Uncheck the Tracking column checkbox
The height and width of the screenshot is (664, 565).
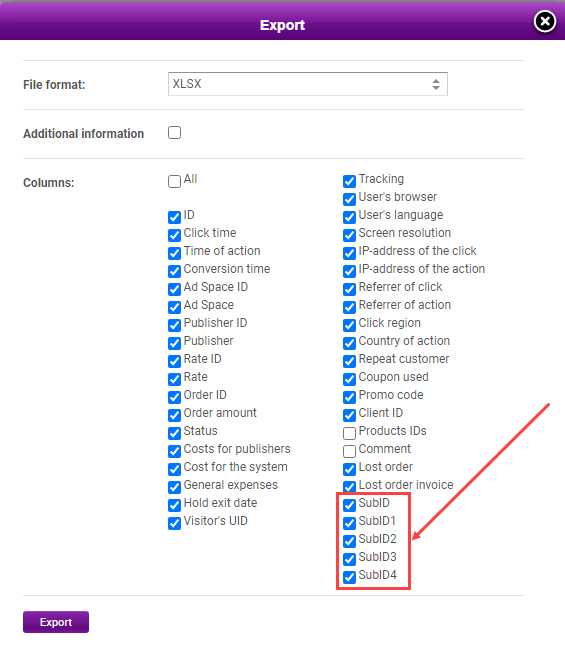(349, 181)
